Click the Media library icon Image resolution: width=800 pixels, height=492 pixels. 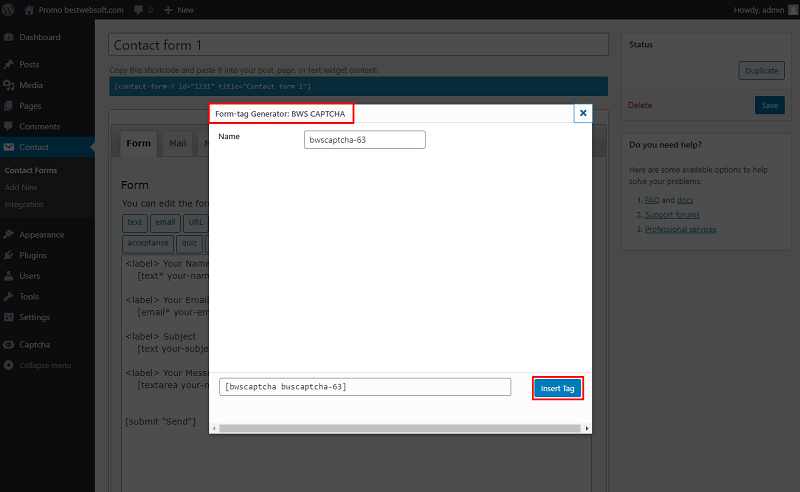coord(9,85)
